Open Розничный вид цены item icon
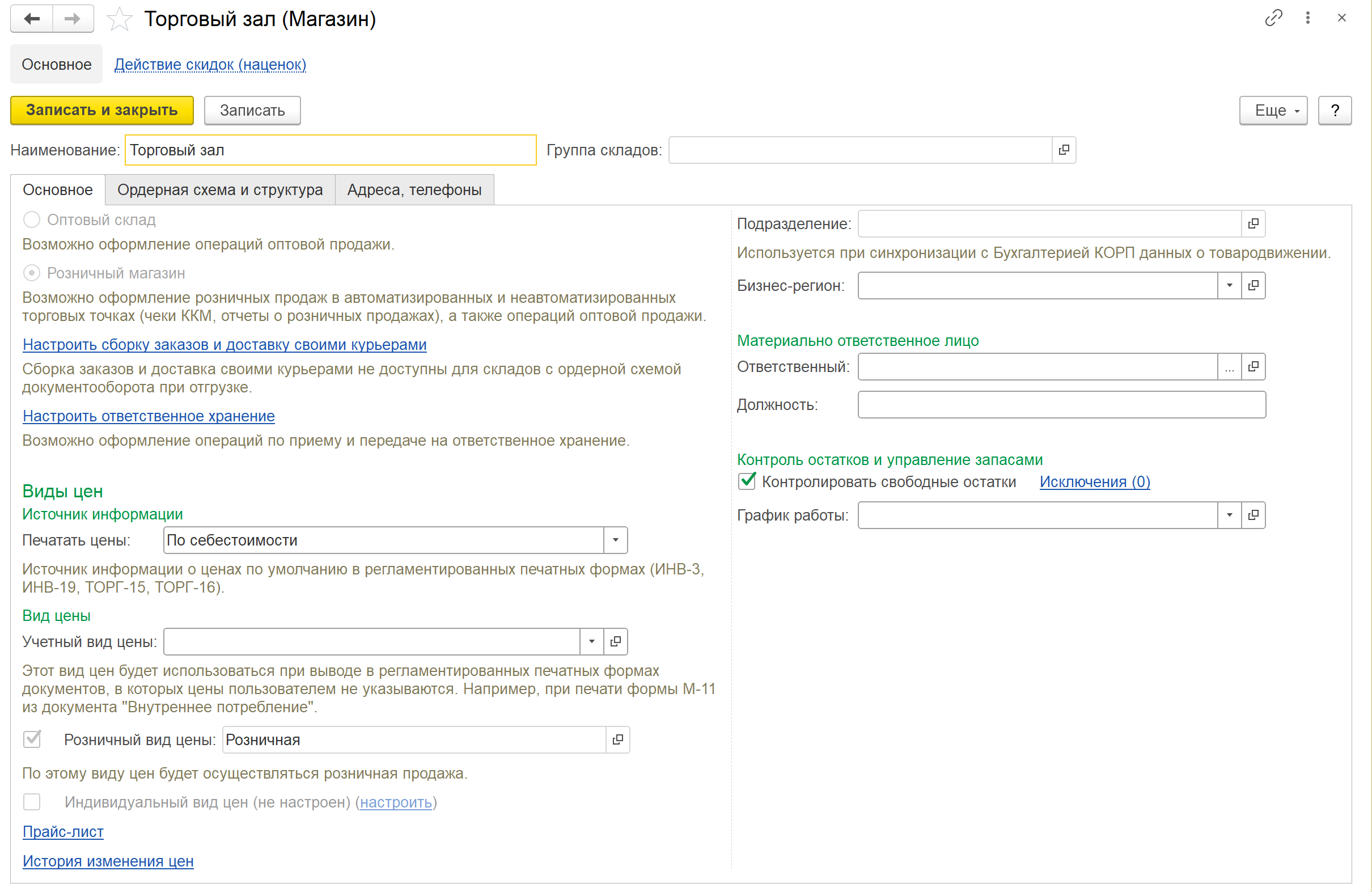This screenshot has width=1372, height=892. [x=617, y=740]
